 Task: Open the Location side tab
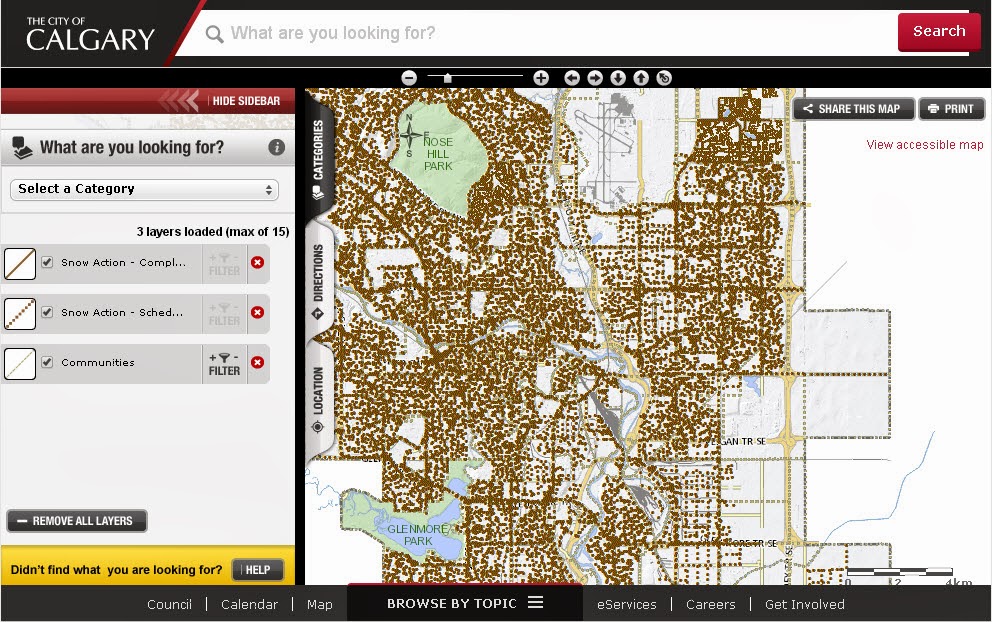point(319,399)
